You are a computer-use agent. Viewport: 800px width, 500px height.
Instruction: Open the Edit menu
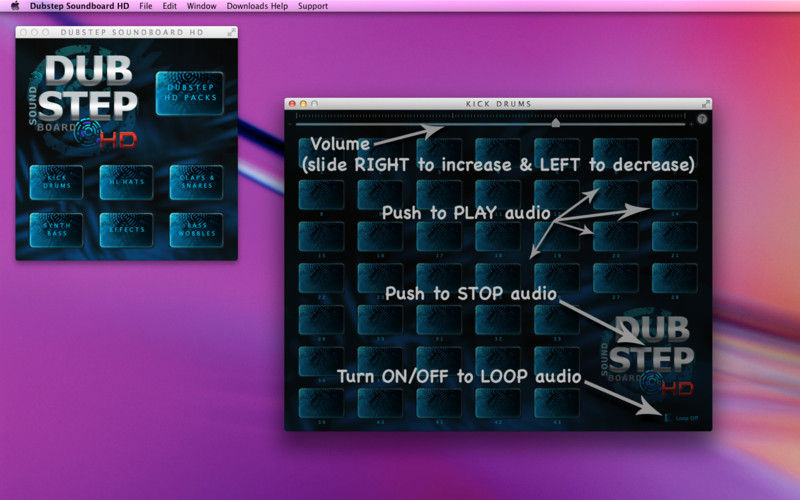coord(169,6)
